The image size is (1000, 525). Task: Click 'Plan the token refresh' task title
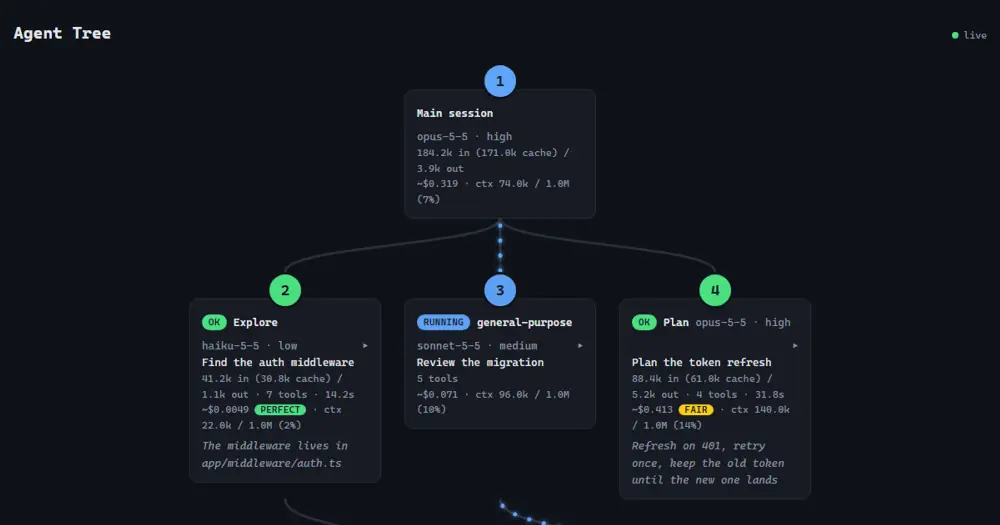(702, 362)
